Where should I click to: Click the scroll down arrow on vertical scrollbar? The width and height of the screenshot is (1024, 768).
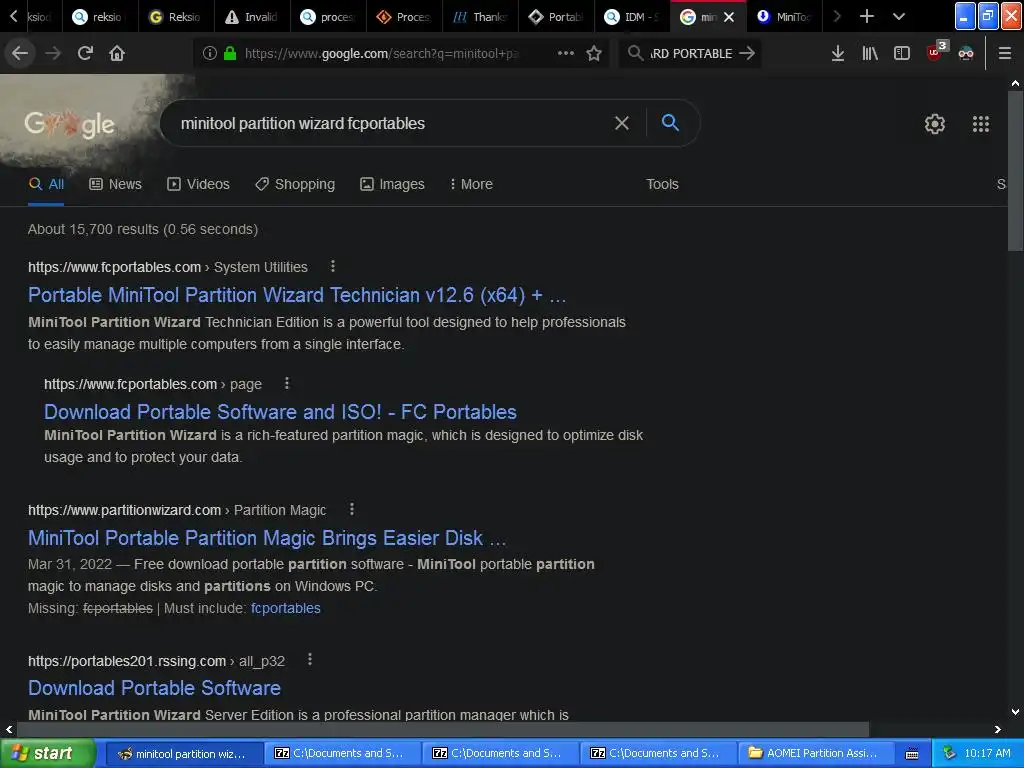1016,712
